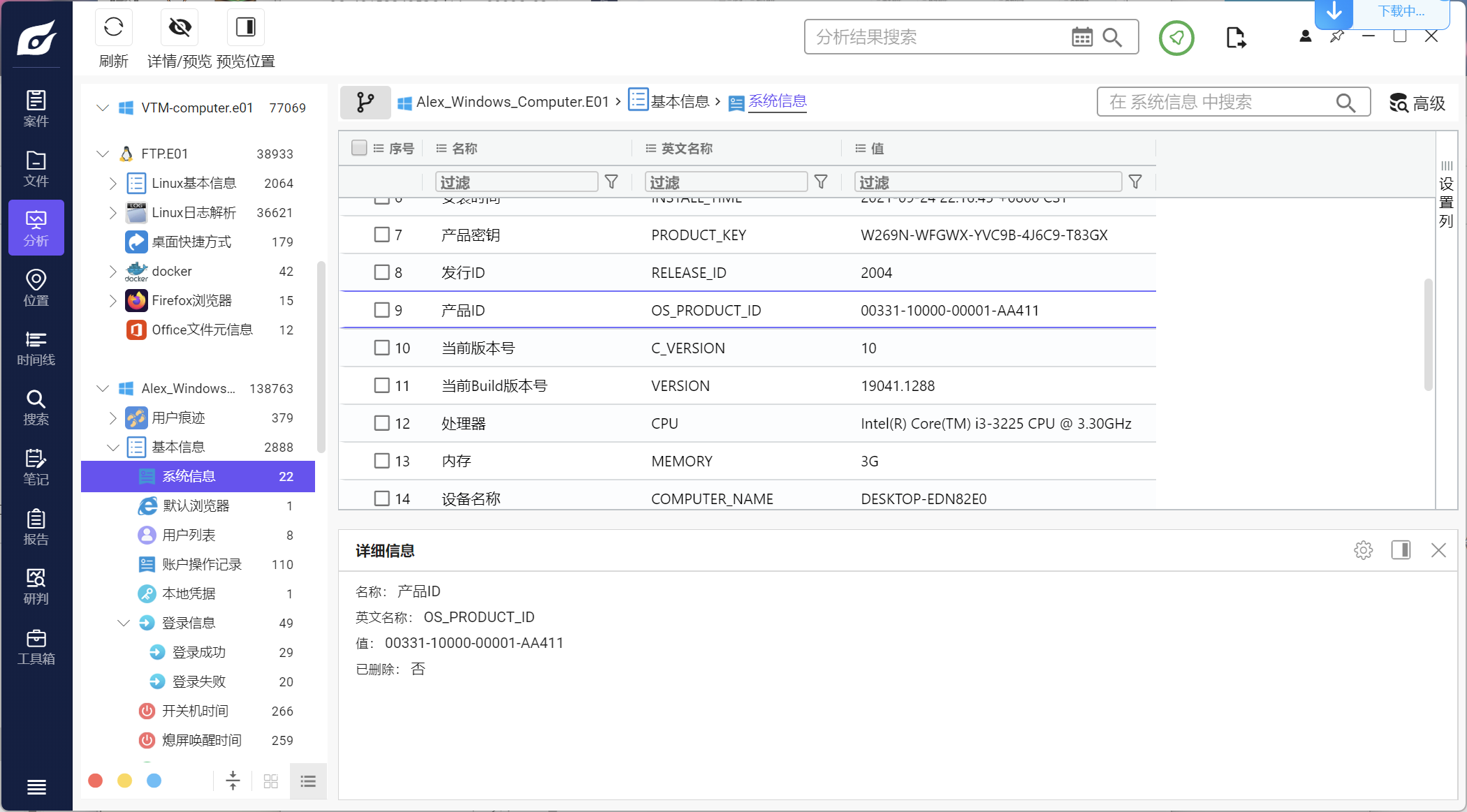Screen dimensions: 1467x812
Task: Close the 详细信息 panel
Action: (1438, 550)
